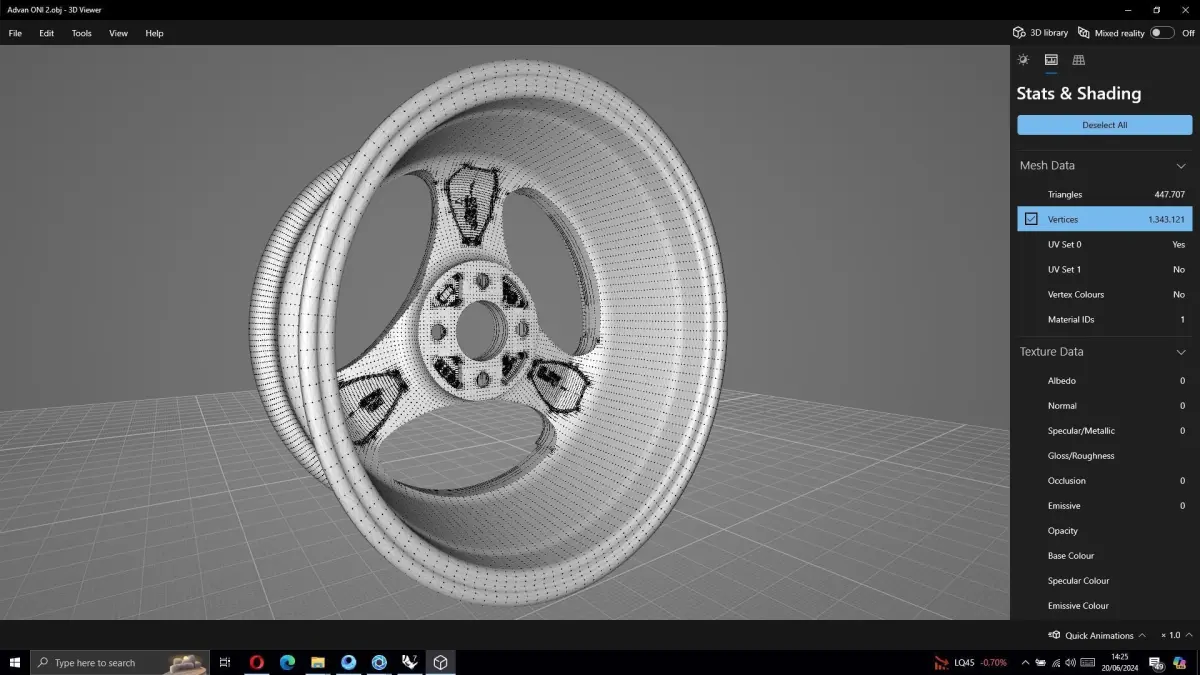Open Task View on the taskbar
The width and height of the screenshot is (1200, 675).
pos(225,662)
